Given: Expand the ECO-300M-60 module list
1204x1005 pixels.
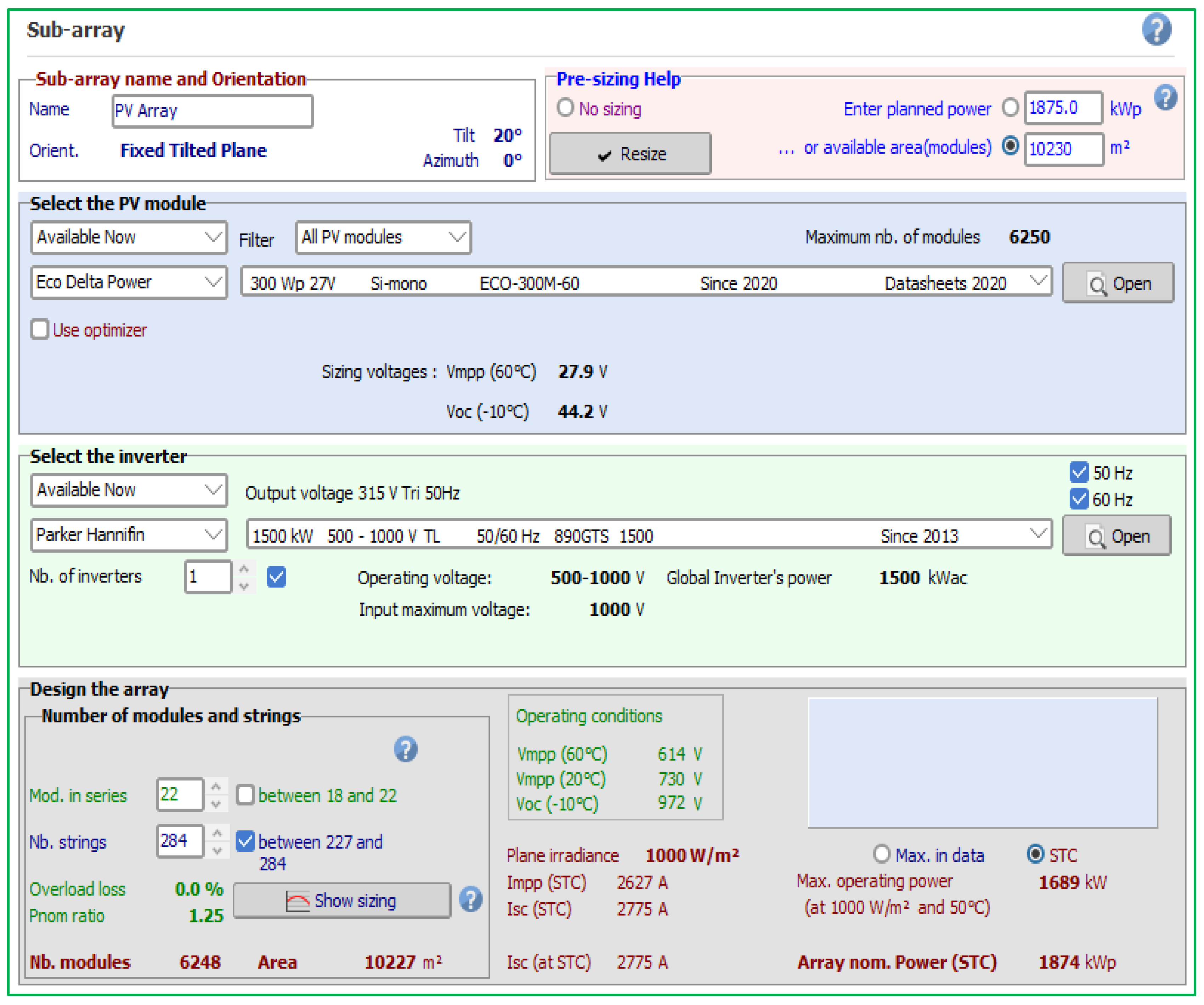Looking at the screenshot, I should pos(1038,282).
